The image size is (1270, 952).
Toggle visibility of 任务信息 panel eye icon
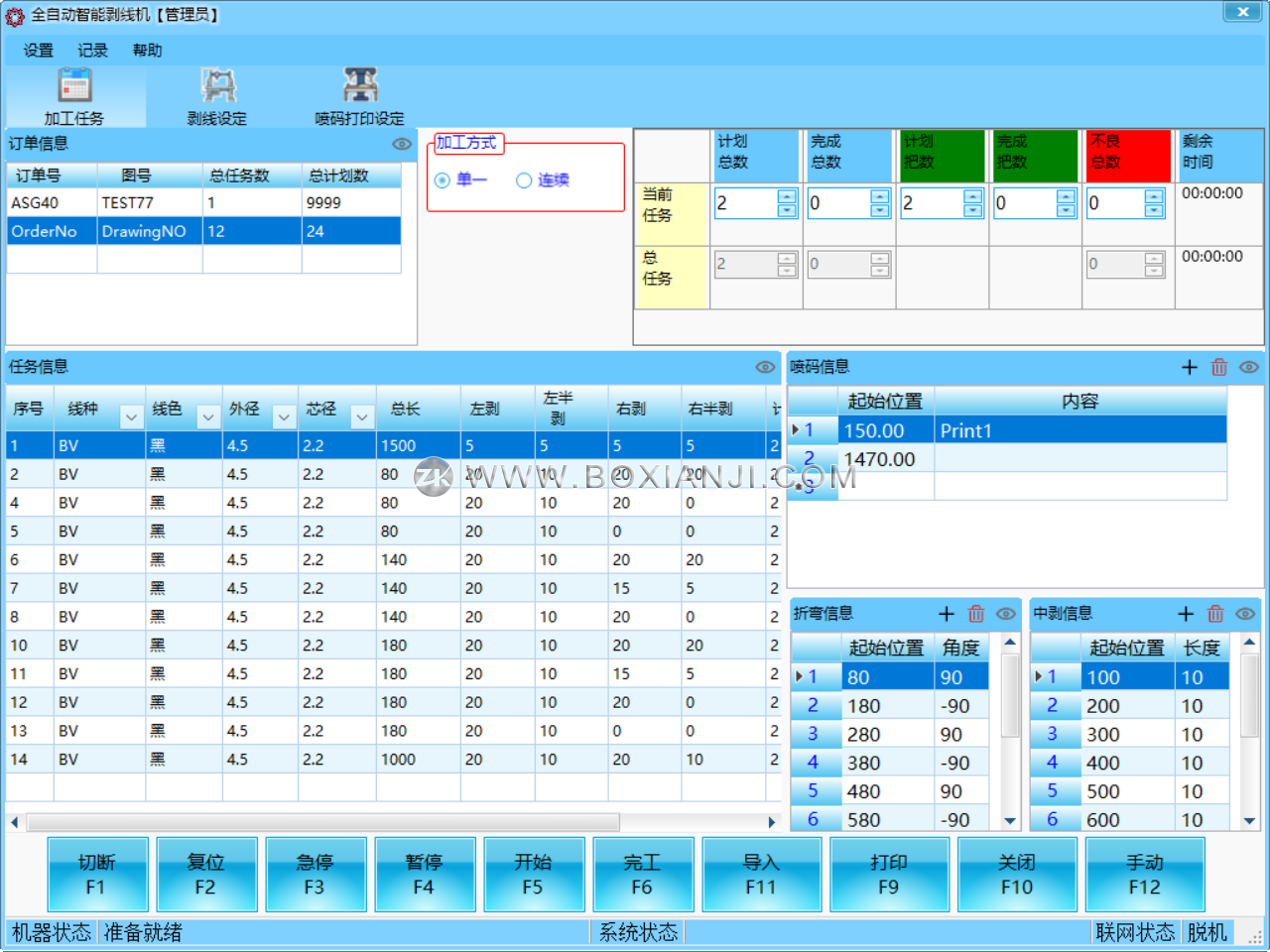pos(765,367)
